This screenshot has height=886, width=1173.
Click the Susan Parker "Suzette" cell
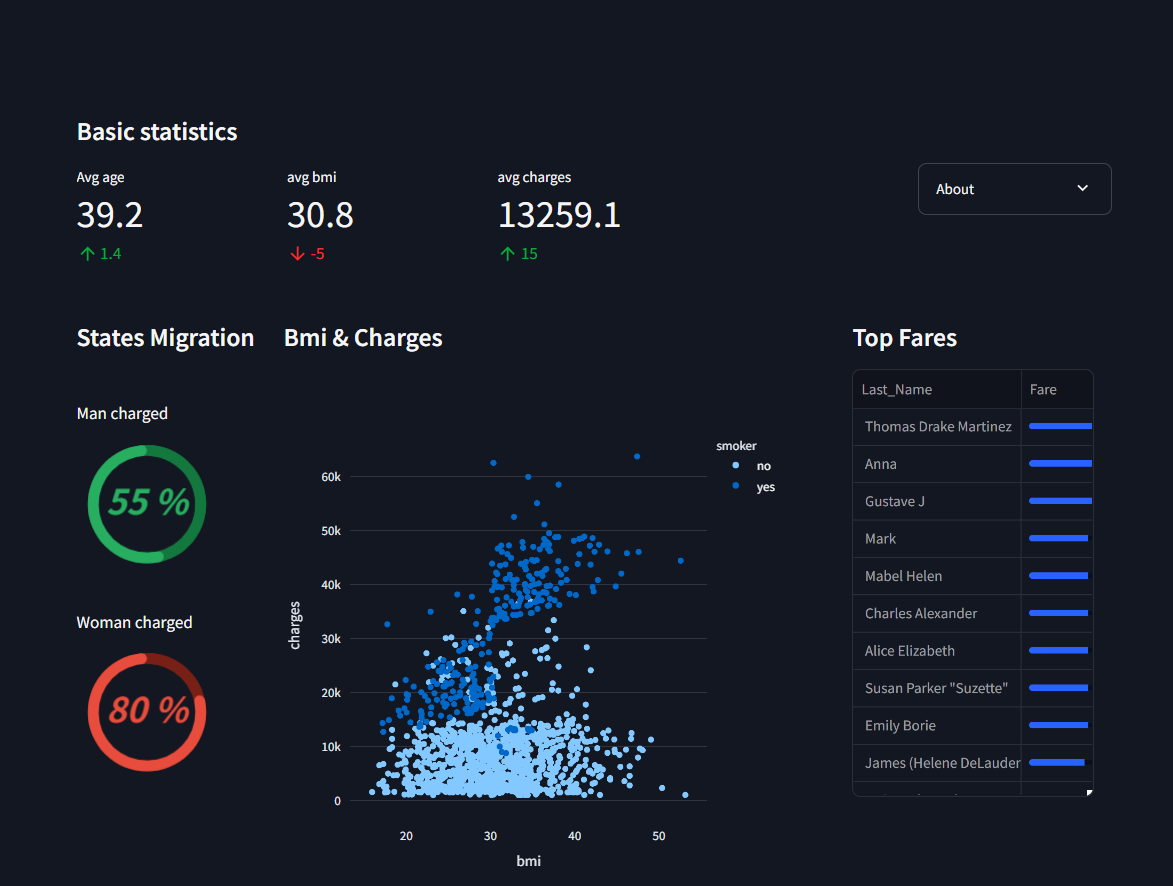[937, 688]
